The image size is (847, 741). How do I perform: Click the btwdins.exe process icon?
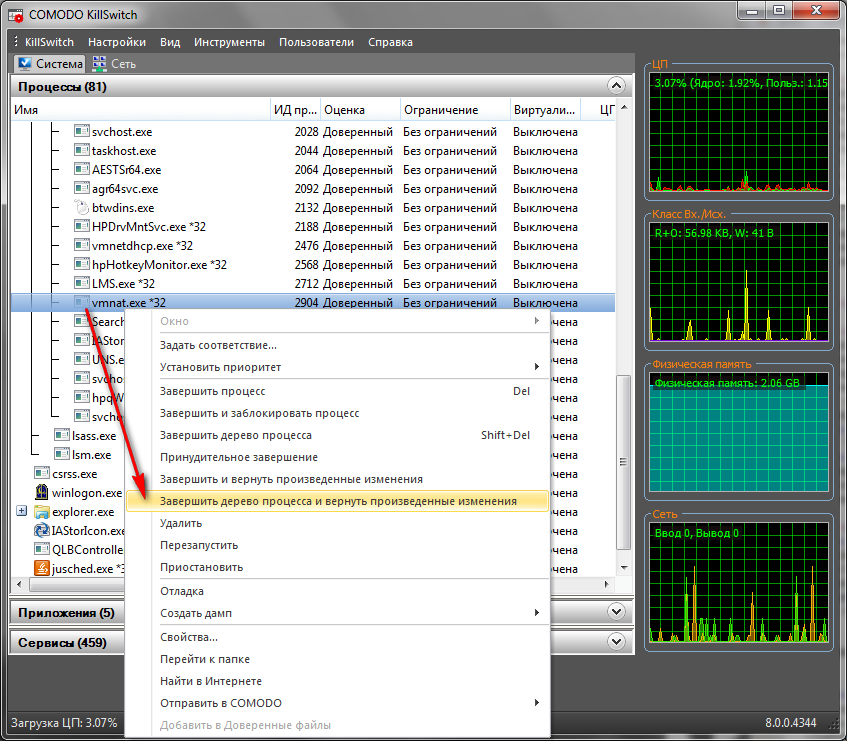(x=82, y=207)
